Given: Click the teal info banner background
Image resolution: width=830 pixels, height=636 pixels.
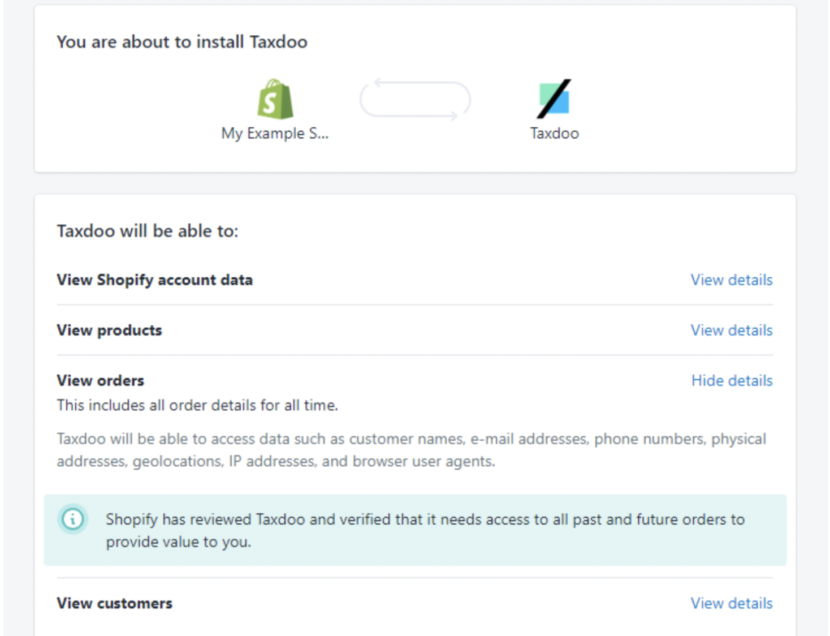Looking at the screenshot, I should tap(415, 530).
